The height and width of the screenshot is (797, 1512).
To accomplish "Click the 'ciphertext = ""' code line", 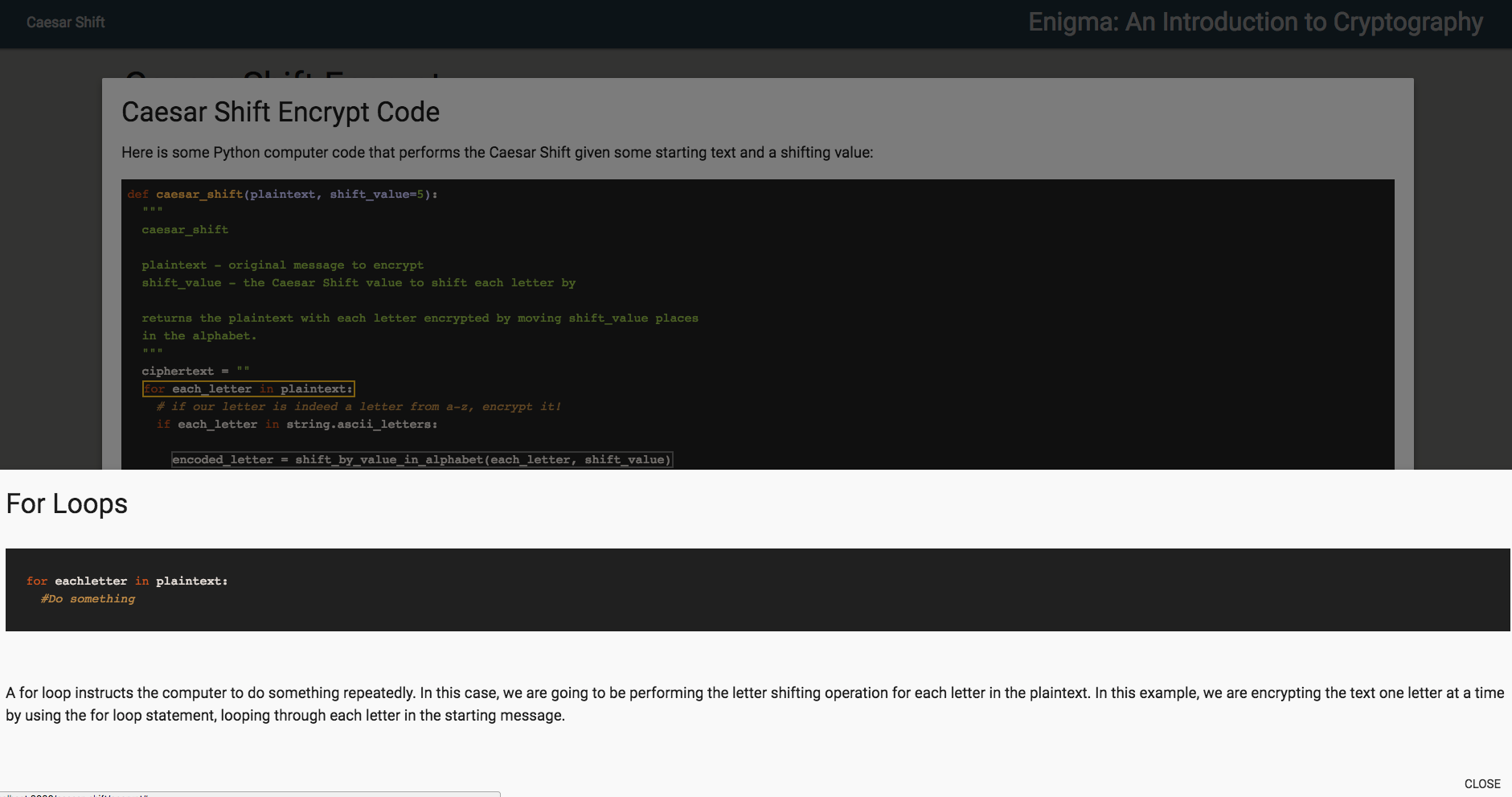I will [x=195, y=372].
